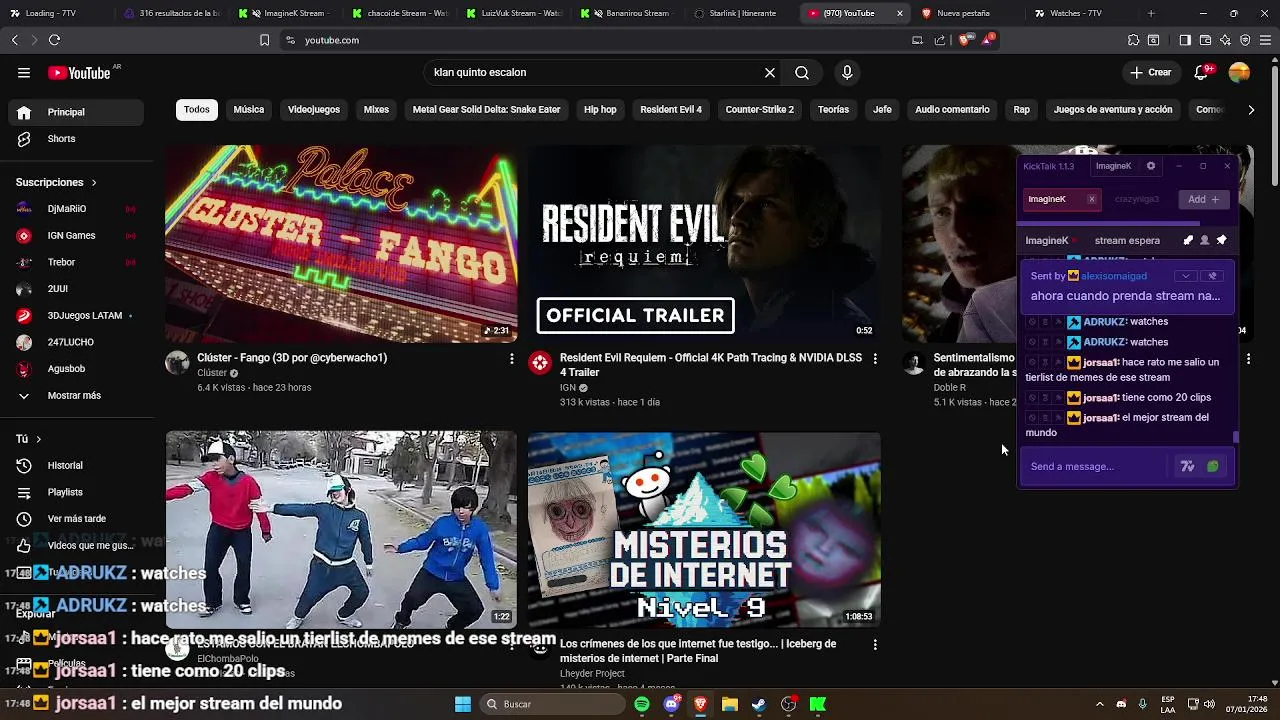Image resolution: width=1280 pixels, height=720 pixels.
Task: Open KickTalk settings gear icon
Action: click(1151, 166)
